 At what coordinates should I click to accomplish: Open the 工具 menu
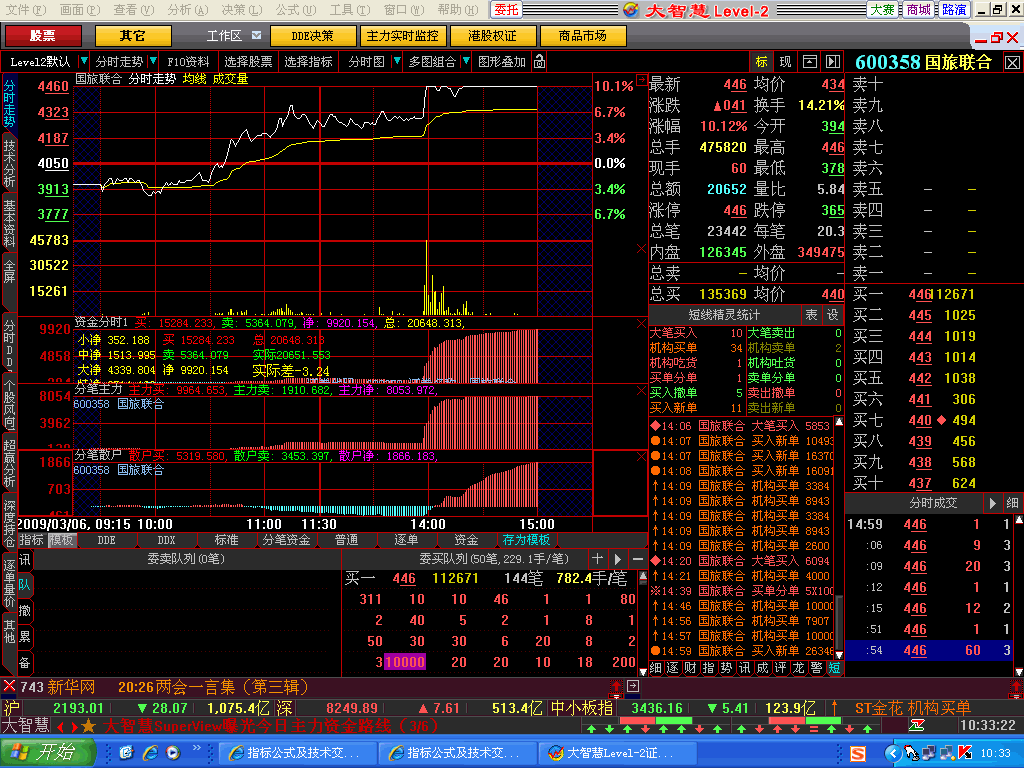point(349,10)
